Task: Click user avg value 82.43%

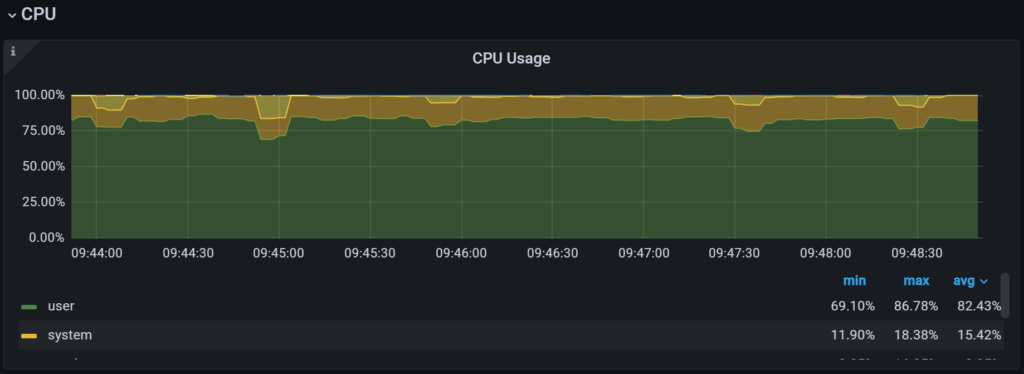Action: click(979, 306)
